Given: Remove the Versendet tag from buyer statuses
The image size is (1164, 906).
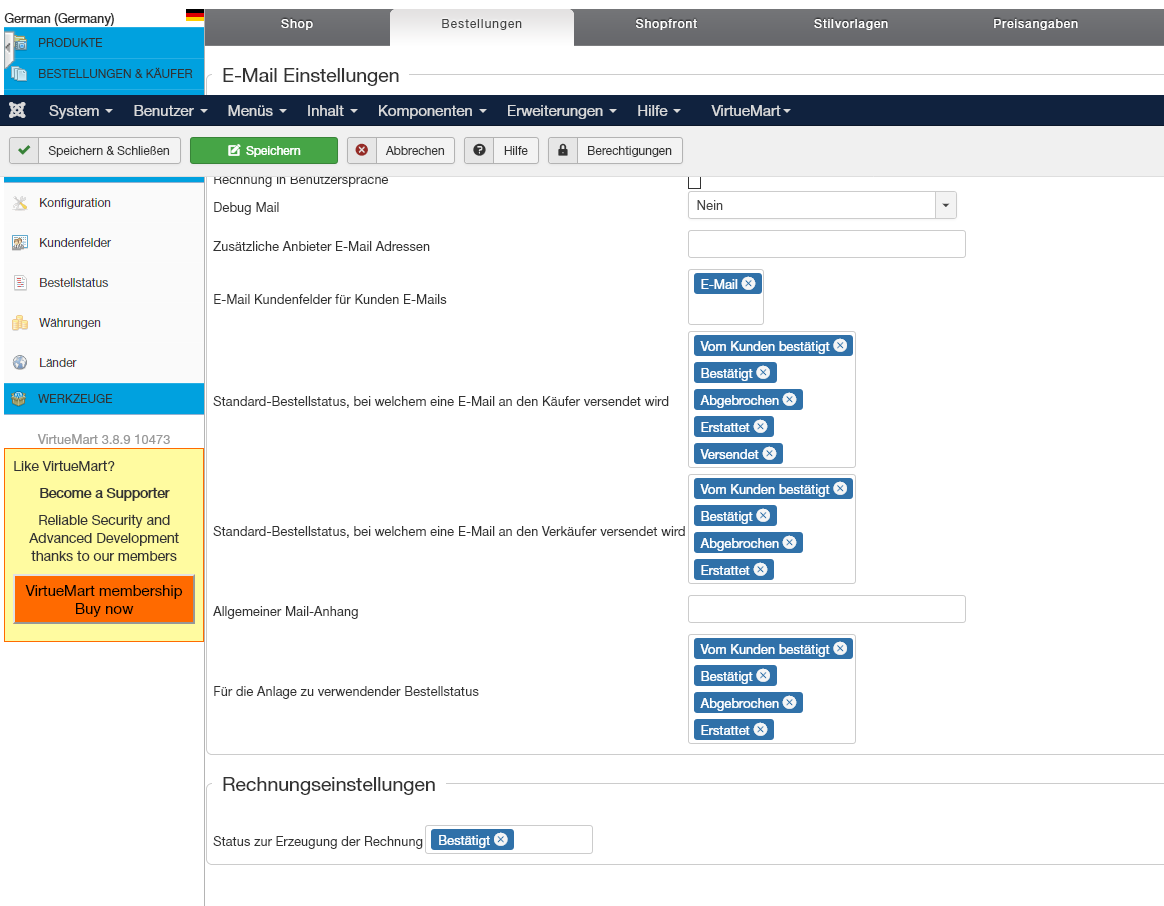Looking at the screenshot, I should pos(769,454).
